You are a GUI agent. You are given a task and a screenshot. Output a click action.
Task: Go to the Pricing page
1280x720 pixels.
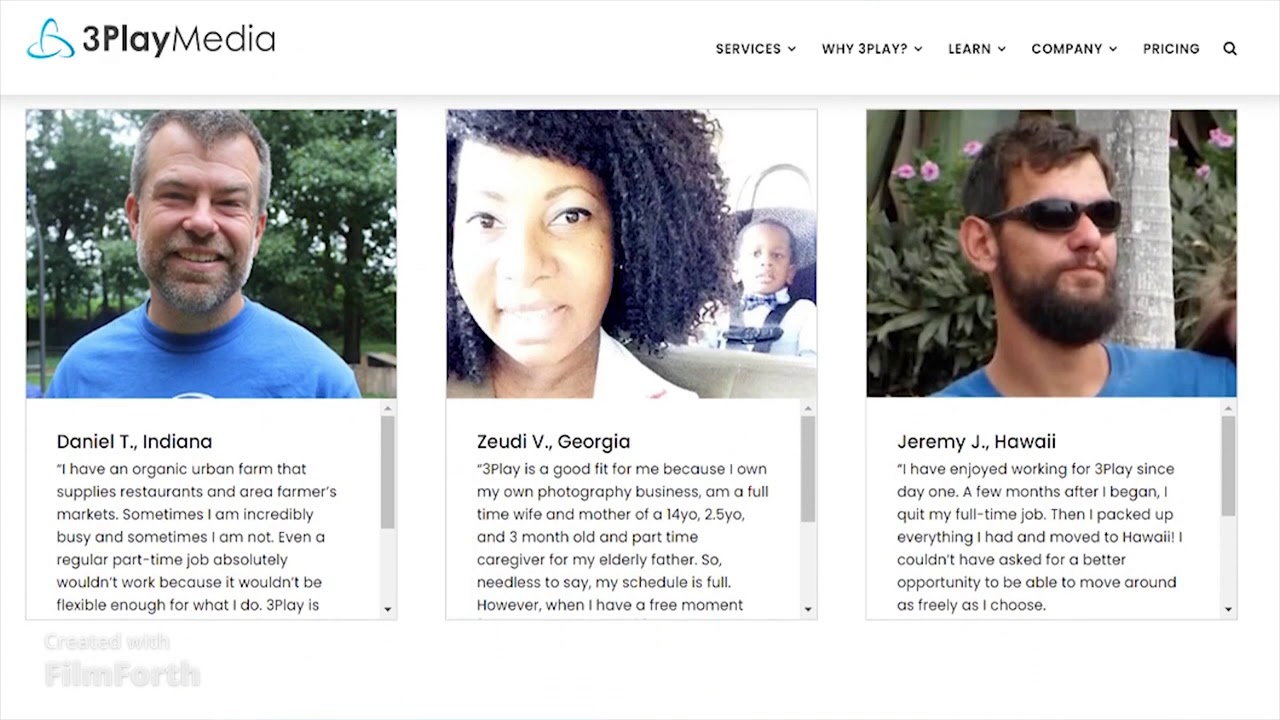(x=1171, y=49)
